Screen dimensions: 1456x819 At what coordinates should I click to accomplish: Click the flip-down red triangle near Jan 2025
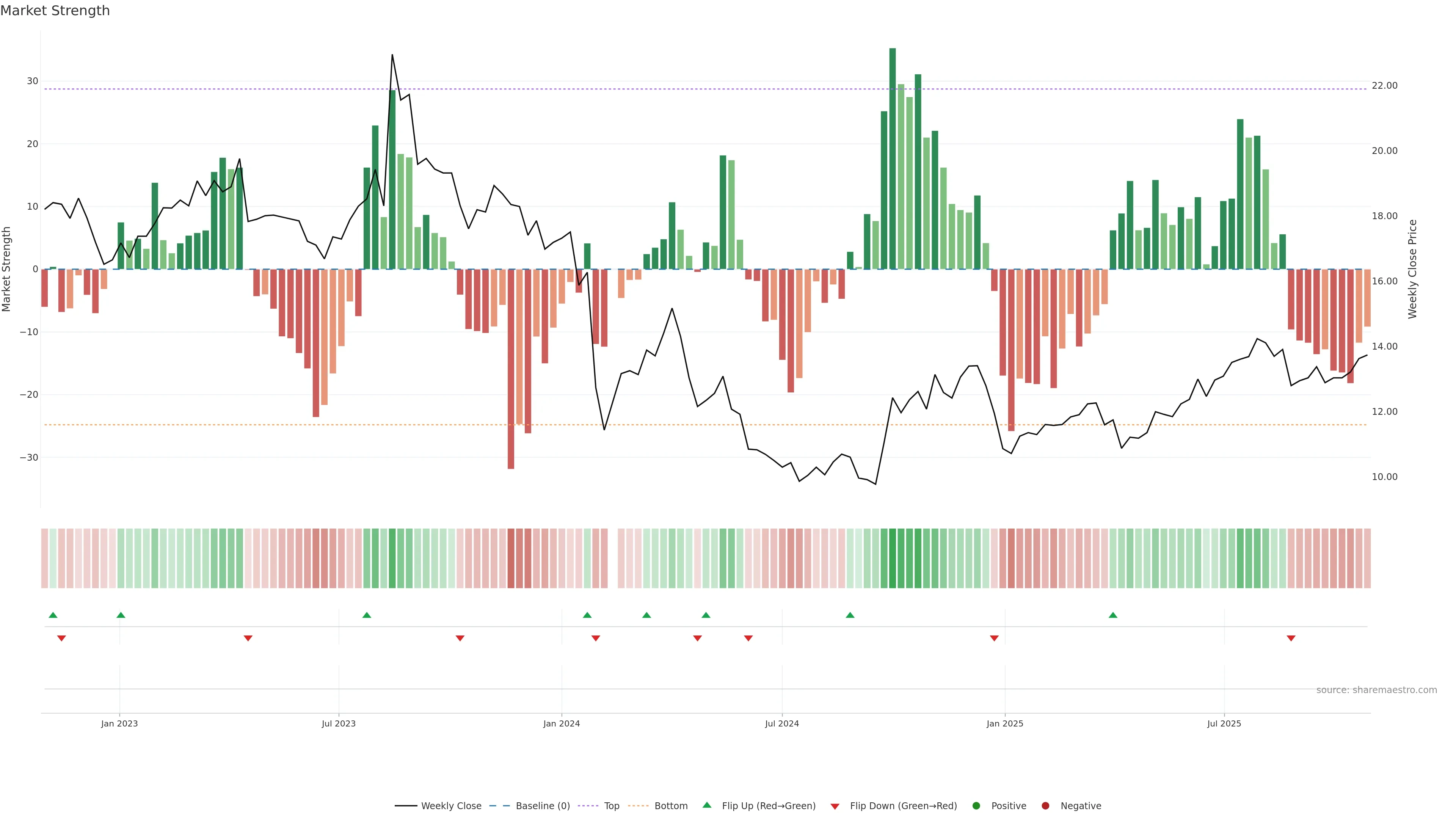(994, 638)
